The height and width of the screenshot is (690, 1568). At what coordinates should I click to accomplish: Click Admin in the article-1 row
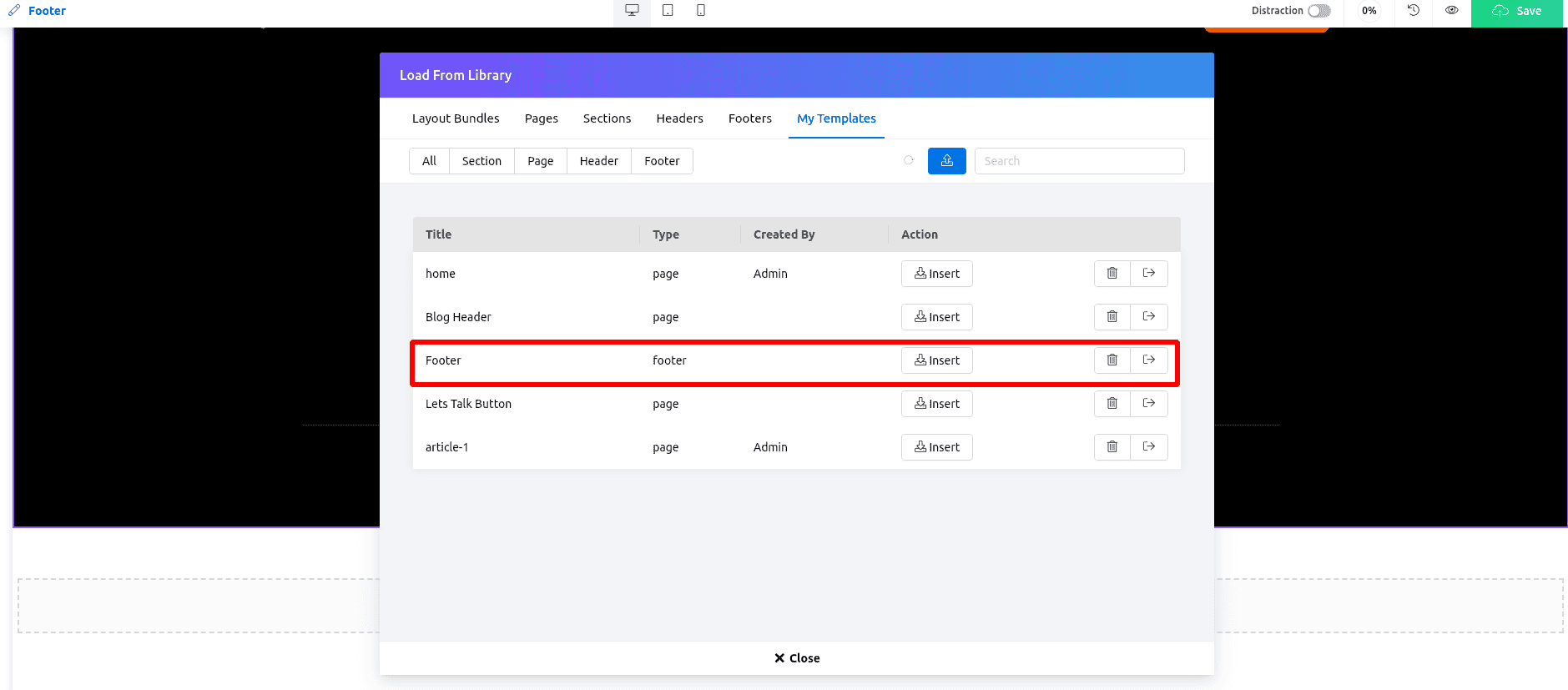click(770, 447)
